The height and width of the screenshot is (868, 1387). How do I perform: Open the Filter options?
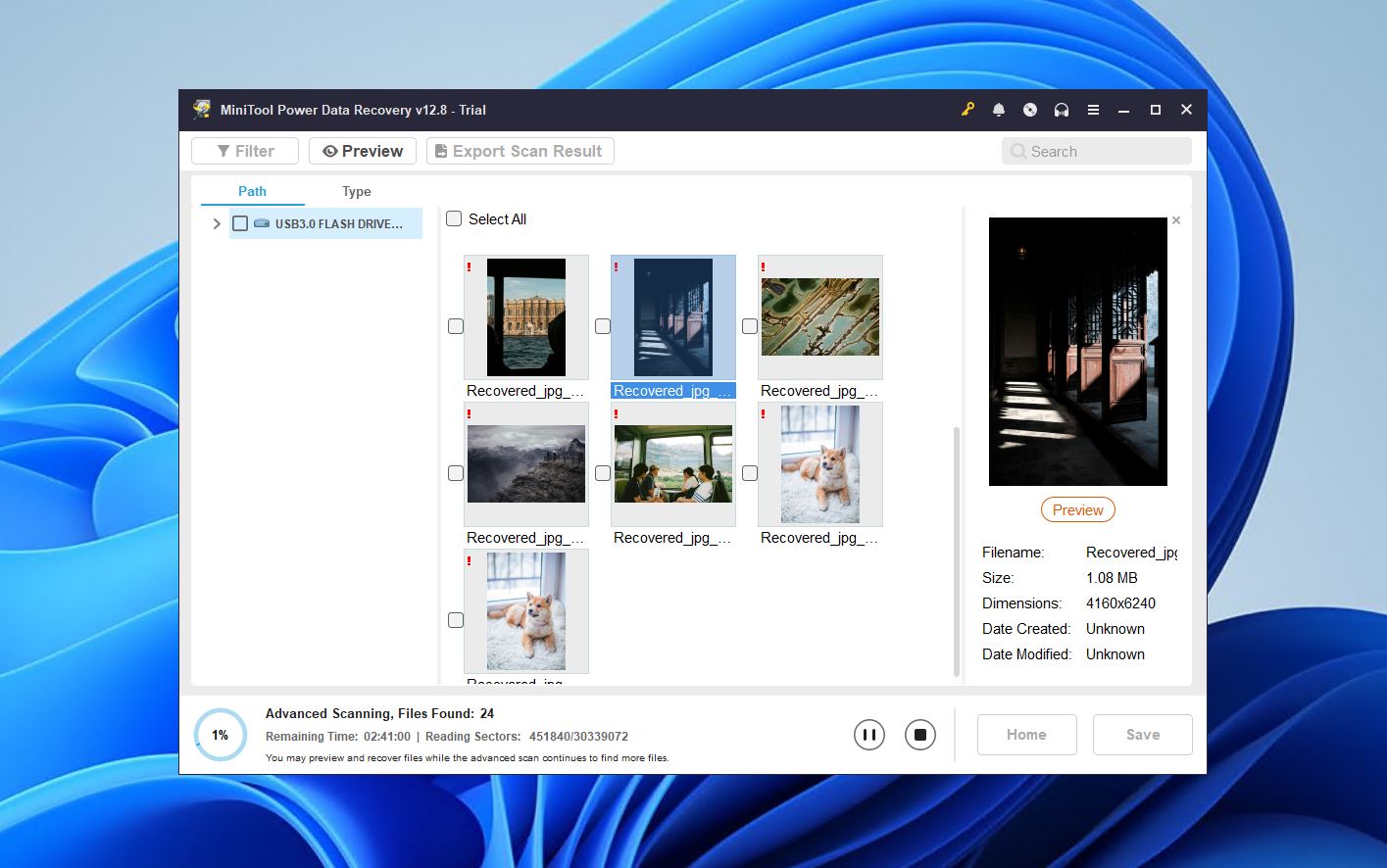(245, 151)
